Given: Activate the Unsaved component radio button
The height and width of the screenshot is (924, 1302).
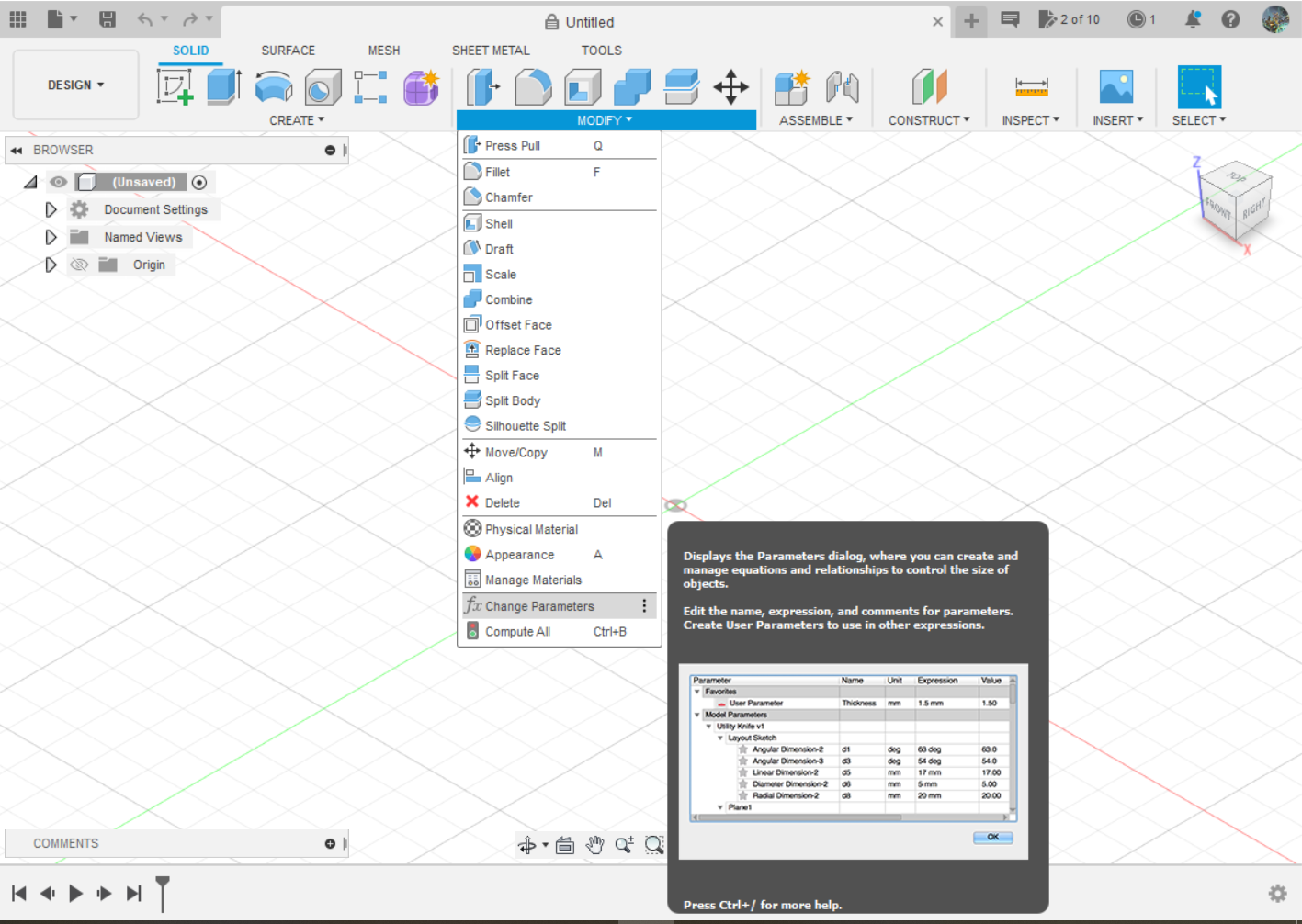Looking at the screenshot, I should [x=199, y=182].
